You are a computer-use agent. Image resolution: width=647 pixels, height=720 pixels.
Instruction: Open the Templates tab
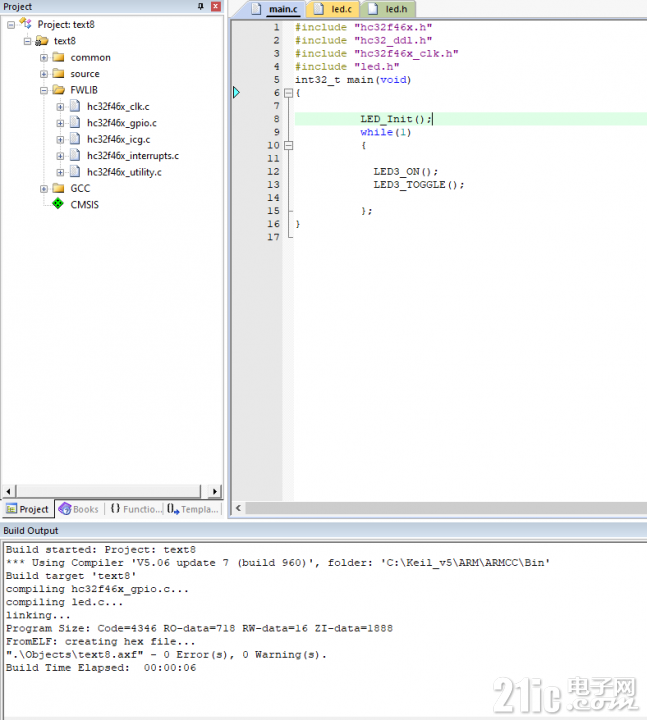click(x=193, y=509)
